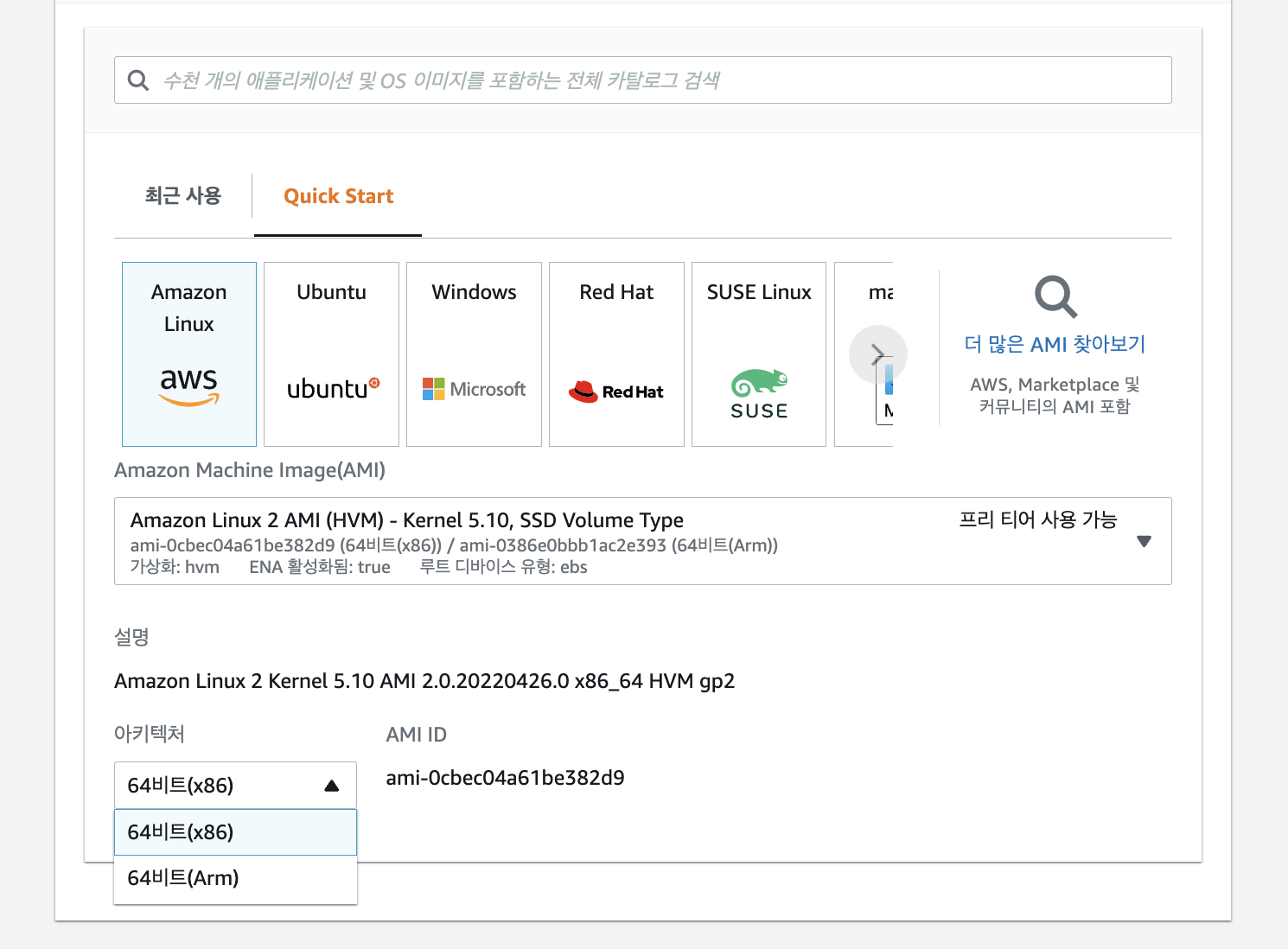
Task: Choose the Ubuntu AMI card
Action: (331, 354)
